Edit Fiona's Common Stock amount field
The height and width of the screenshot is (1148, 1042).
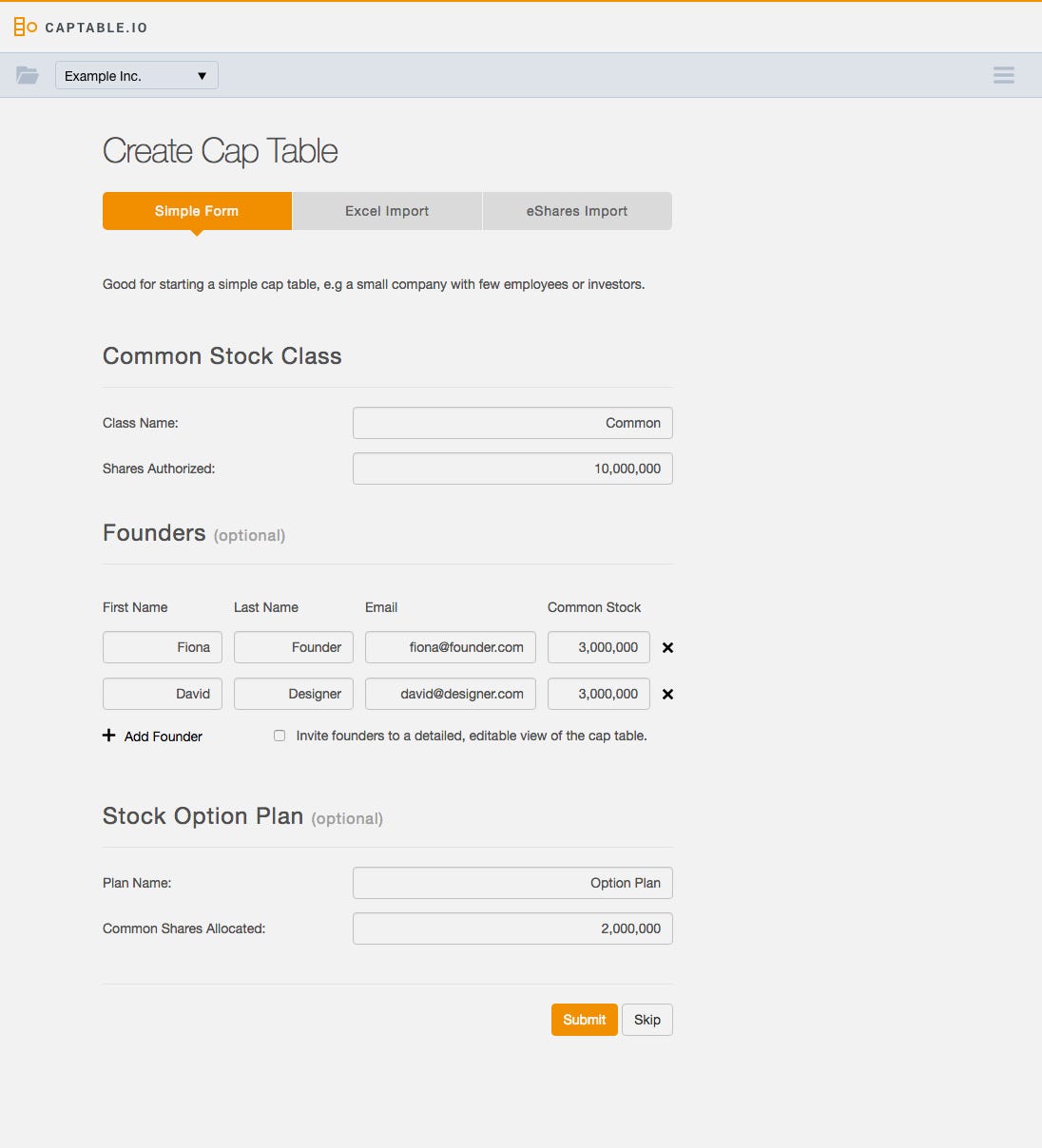(599, 647)
